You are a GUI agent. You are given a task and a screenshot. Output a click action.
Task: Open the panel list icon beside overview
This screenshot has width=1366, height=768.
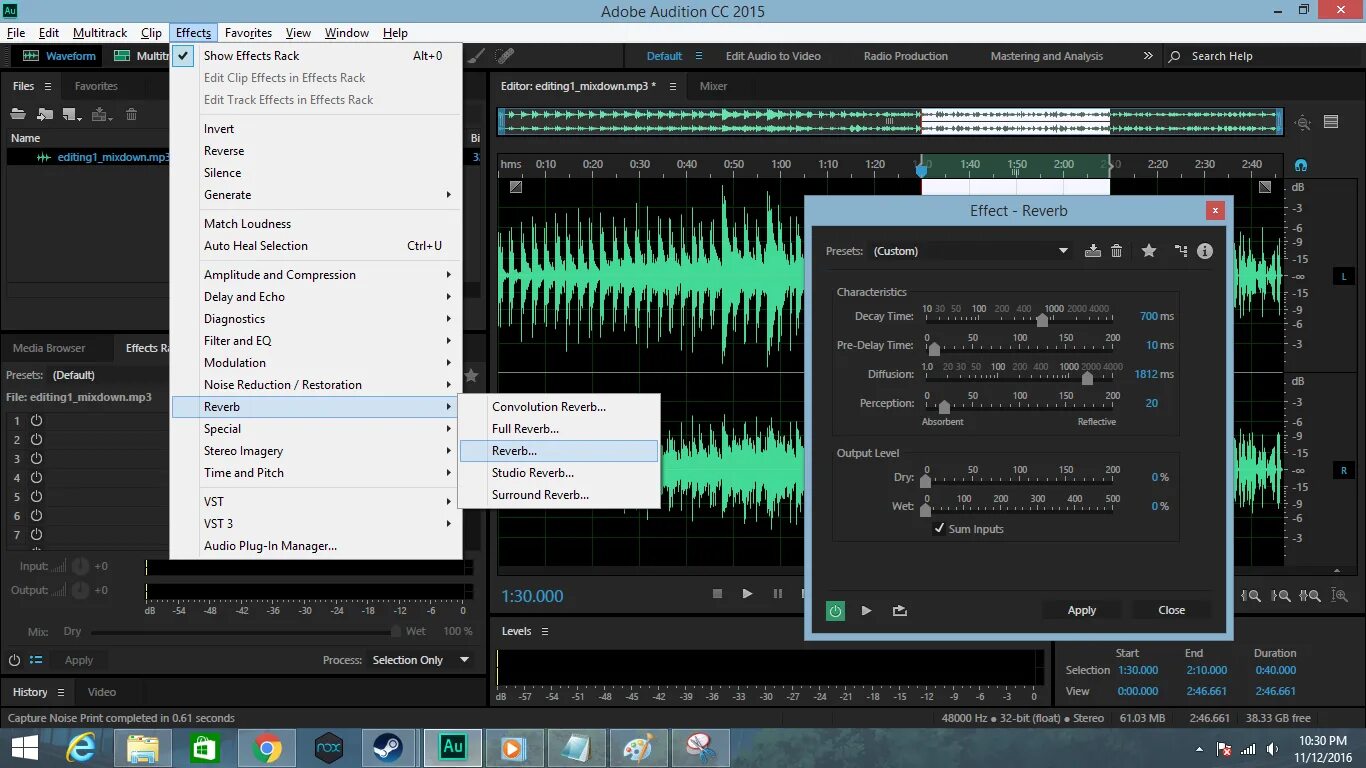click(1331, 122)
